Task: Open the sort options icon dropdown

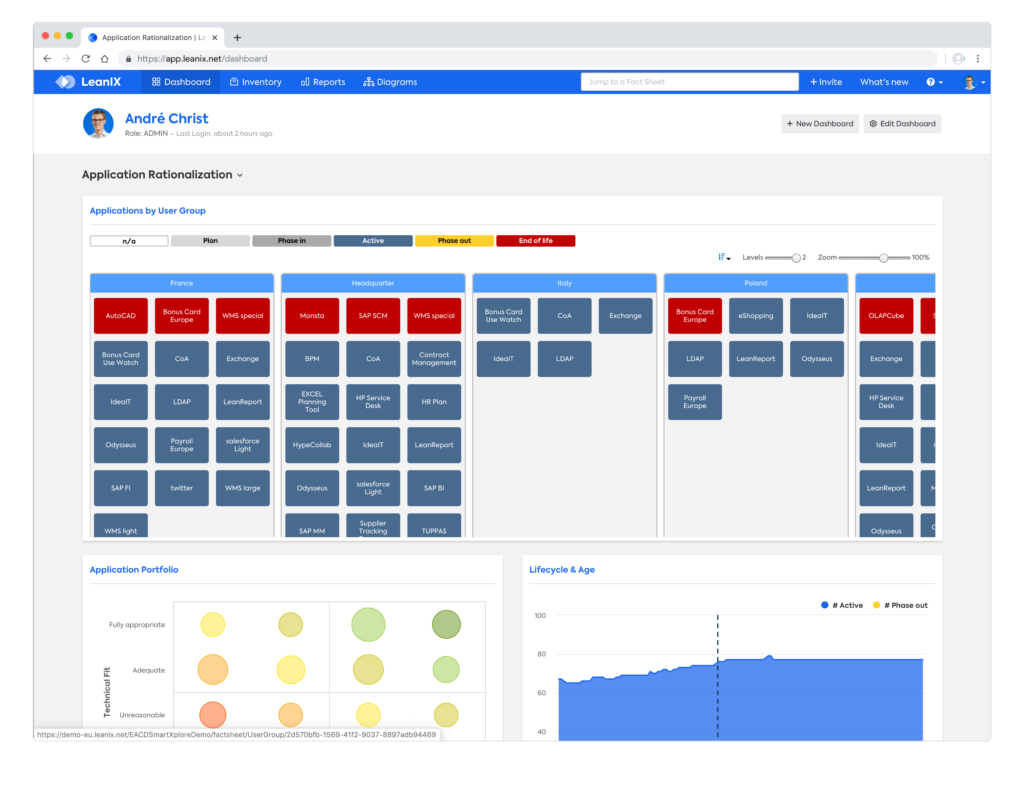Action: point(724,257)
